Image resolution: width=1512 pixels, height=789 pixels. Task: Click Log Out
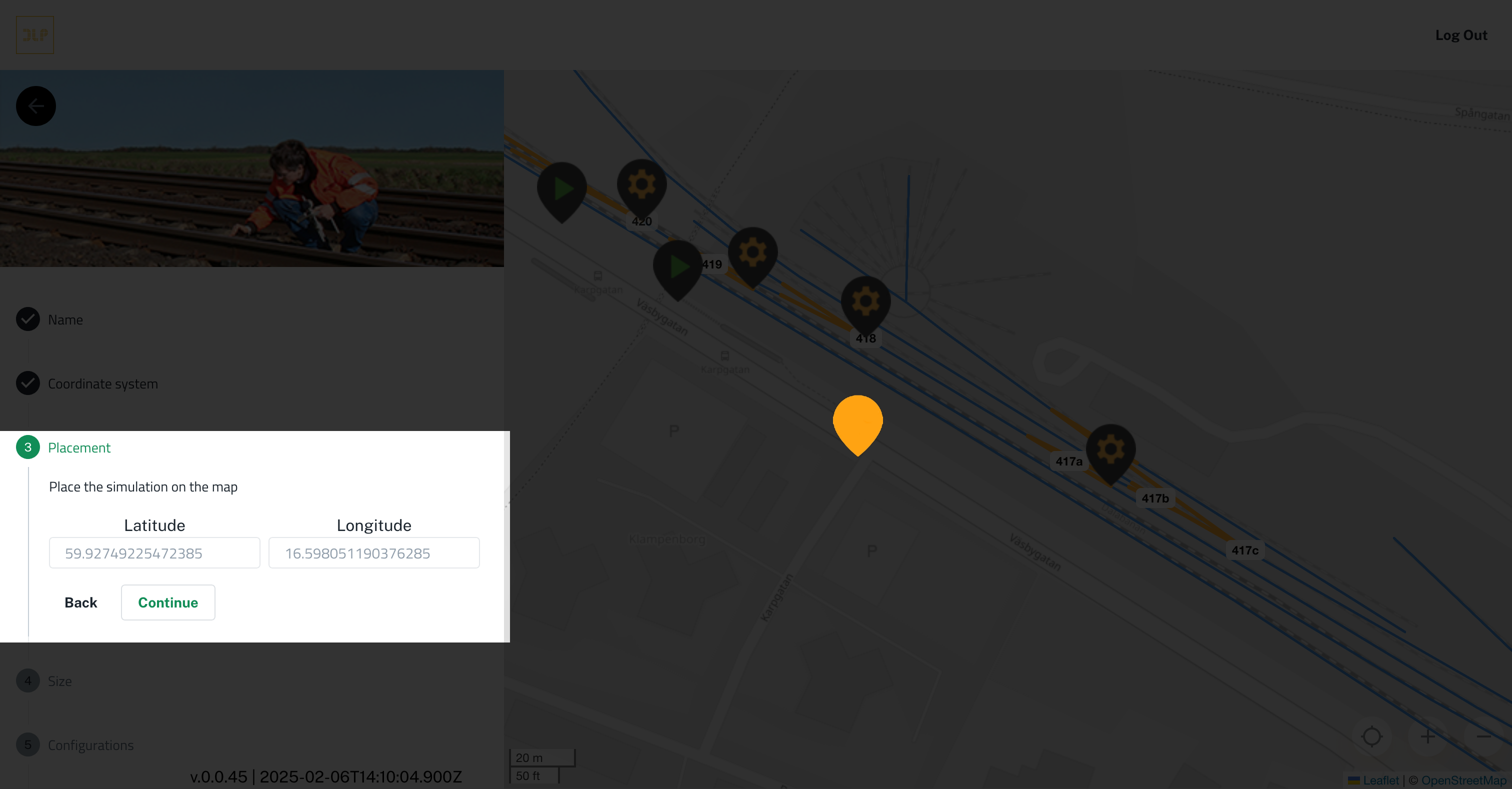[x=1461, y=35]
